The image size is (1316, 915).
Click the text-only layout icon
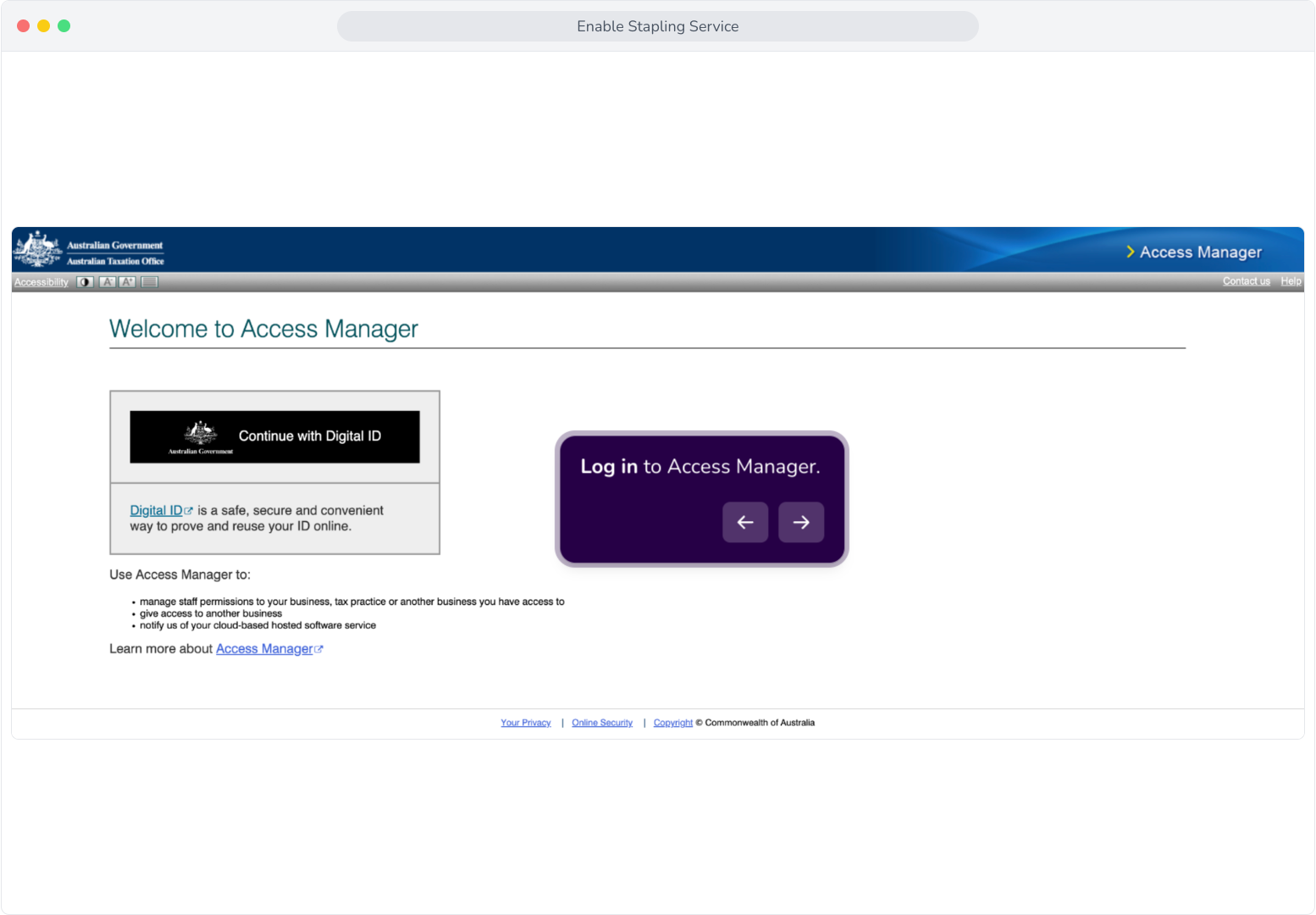[x=150, y=282]
